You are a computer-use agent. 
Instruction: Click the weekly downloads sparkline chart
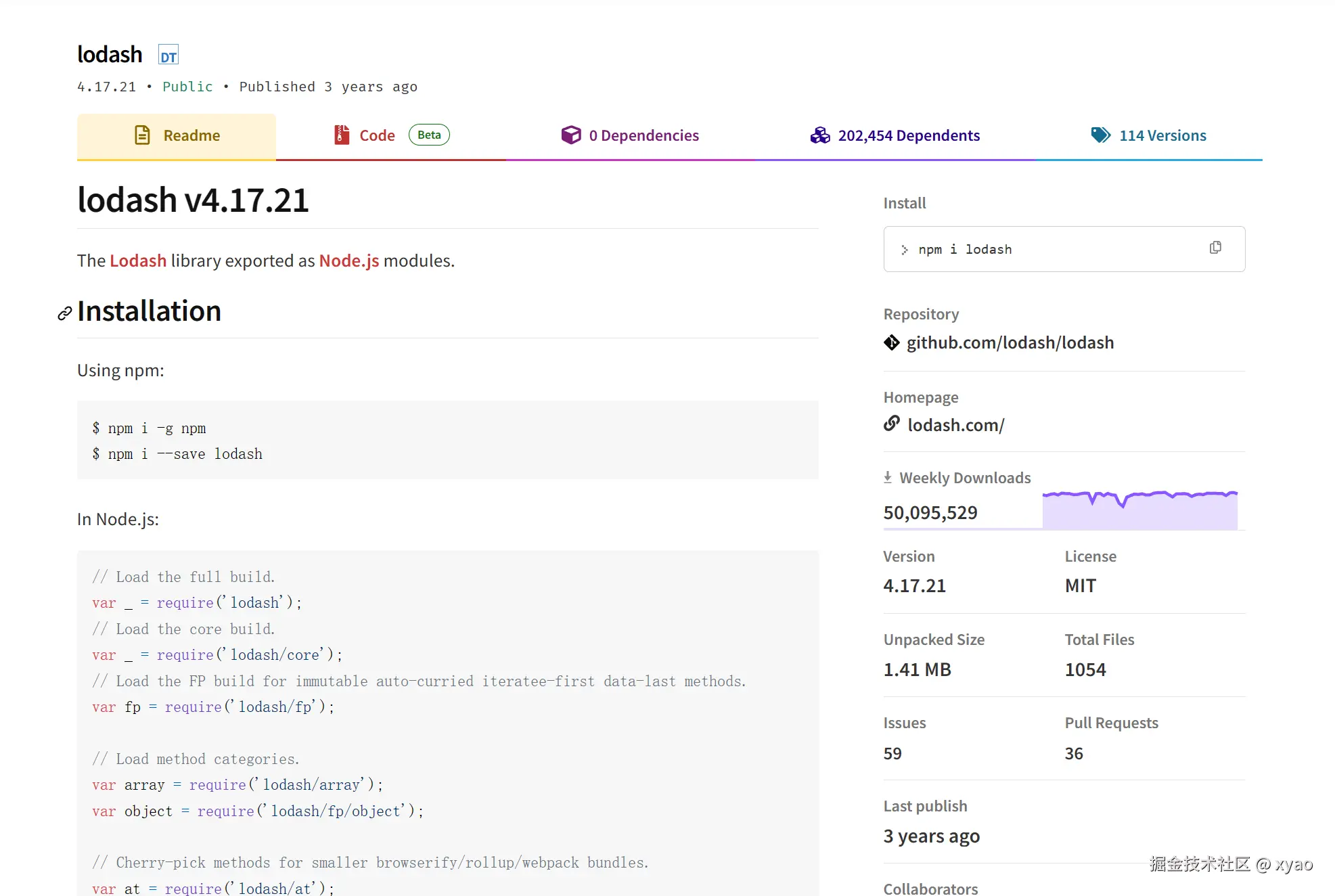pos(1139,510)
